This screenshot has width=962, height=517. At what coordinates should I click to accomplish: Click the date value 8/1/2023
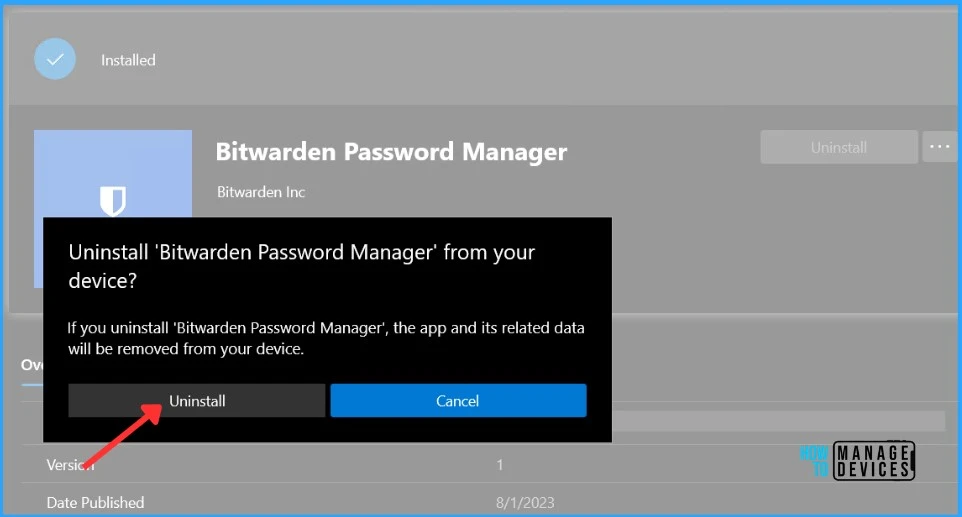pyautogui.click(x=525, y=503)
